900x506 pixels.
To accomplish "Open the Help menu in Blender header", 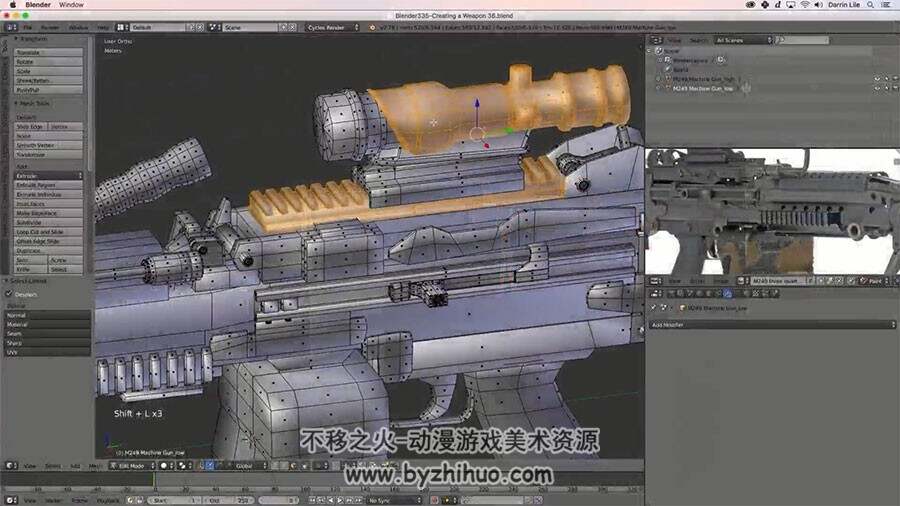I will click(103, 27).
